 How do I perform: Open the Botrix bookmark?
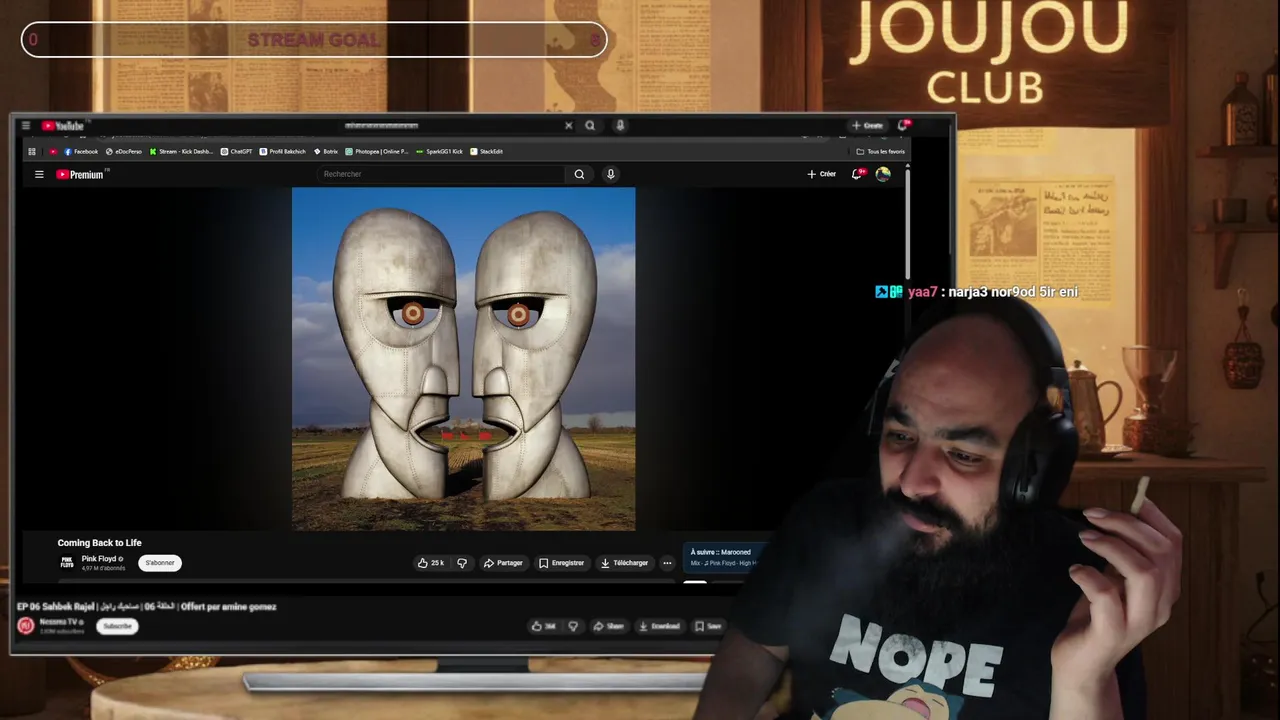(326, 152)
